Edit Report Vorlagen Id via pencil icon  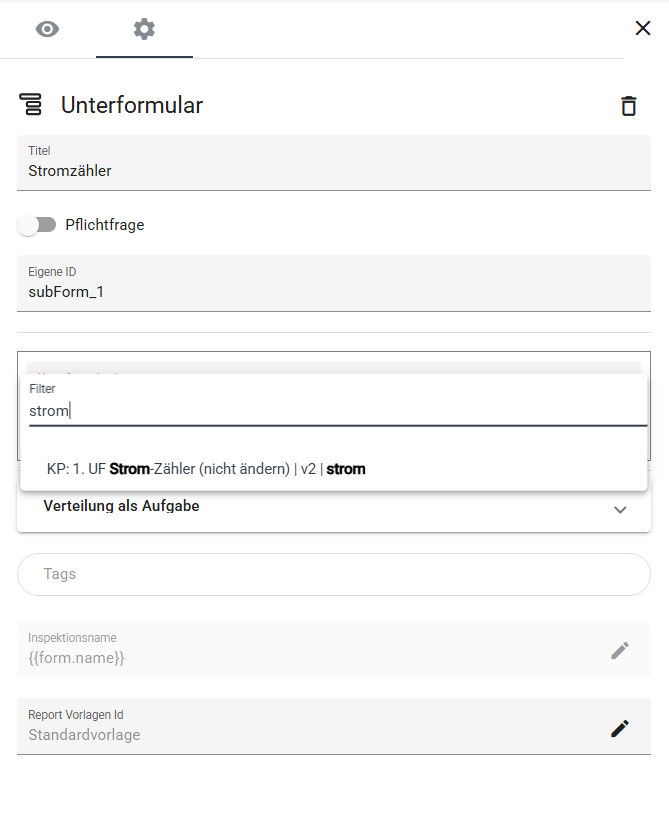(x=620, y=728)
